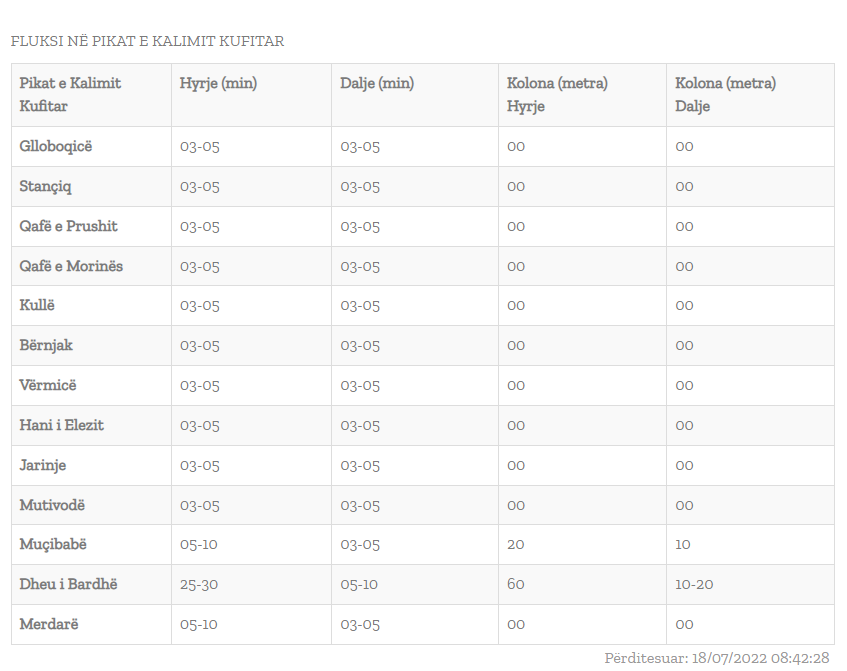Select the Merdarë crossing cell
This screenshot has width=847, height=671.
(49, 624)
